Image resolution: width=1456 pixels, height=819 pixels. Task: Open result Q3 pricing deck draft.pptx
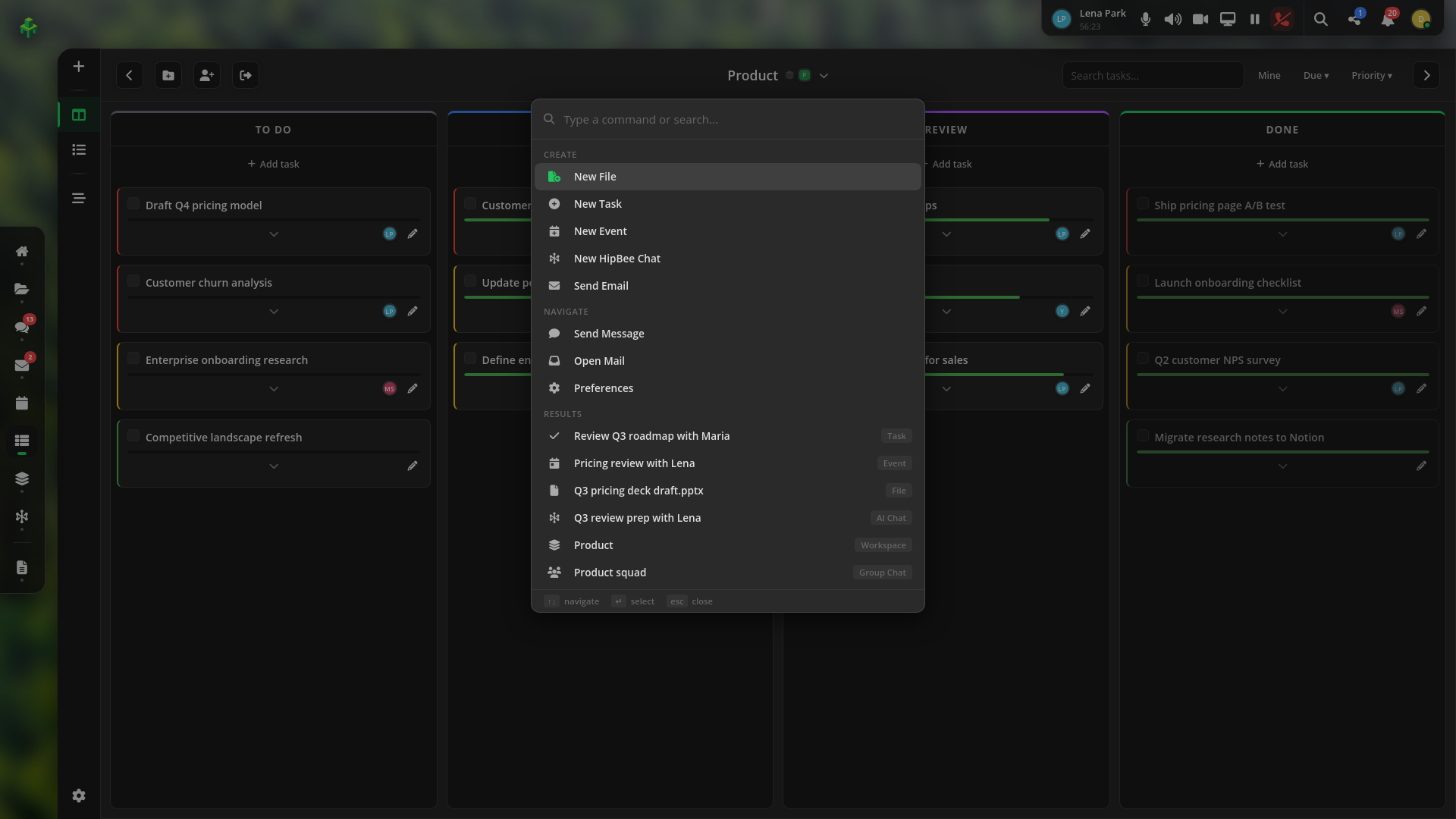728,491
